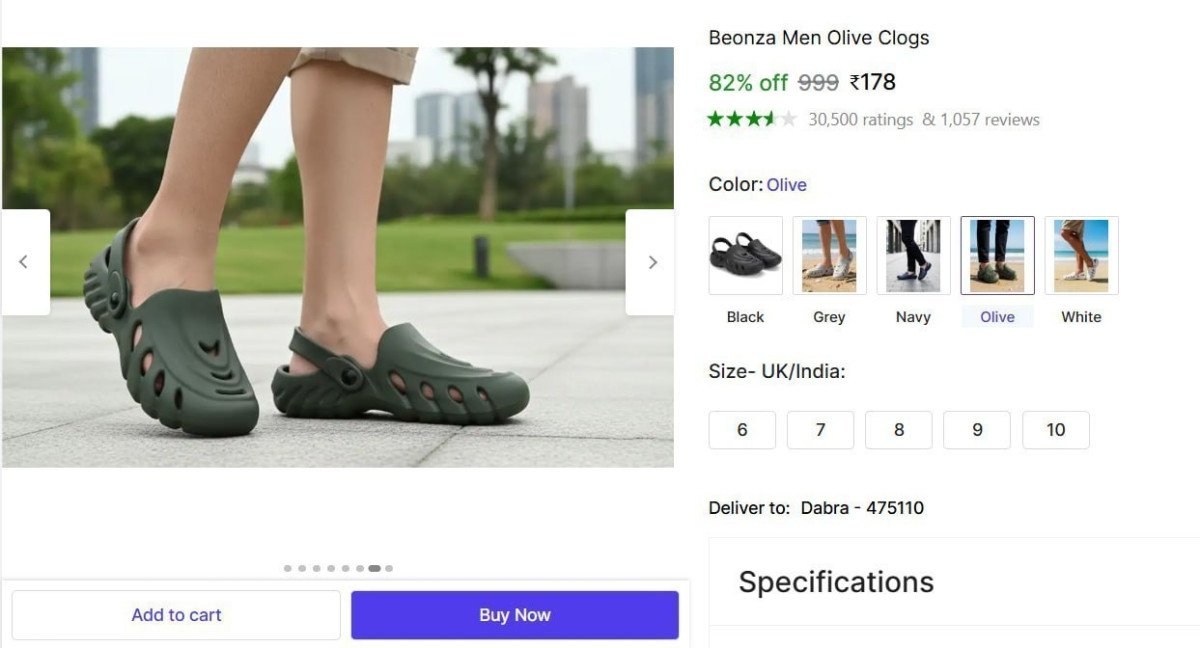1200x648 pixels.
Task: Select the Navy color variant thumbnail
Action: click(912, 255)
